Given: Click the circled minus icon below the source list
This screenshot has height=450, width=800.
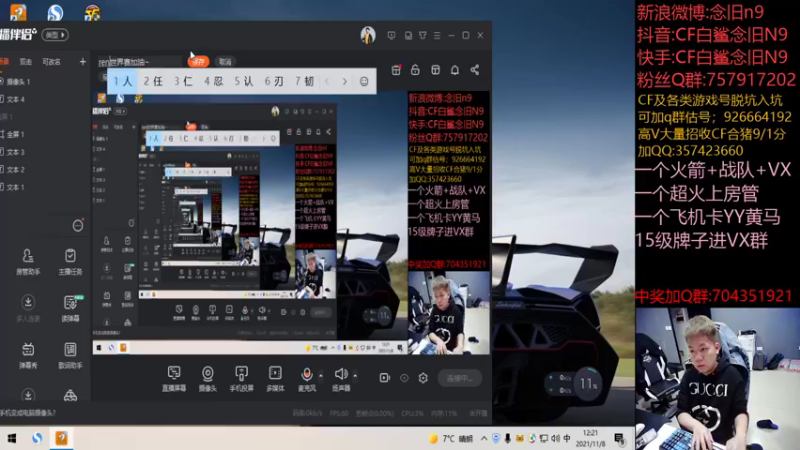Looking at the screenshot, I should pyautogui.click(x=78, y=226).
